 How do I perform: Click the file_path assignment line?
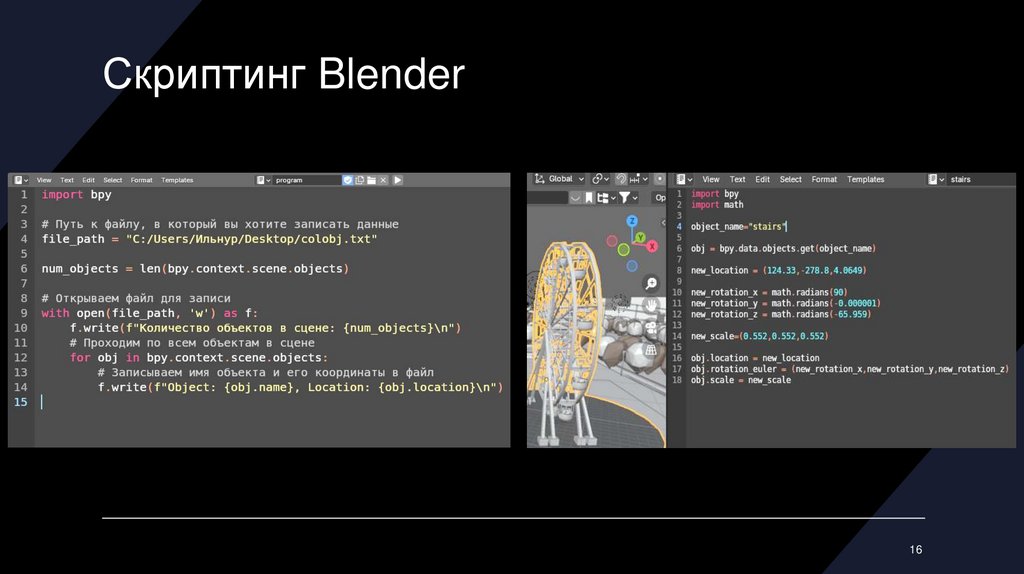coord(210,239)
